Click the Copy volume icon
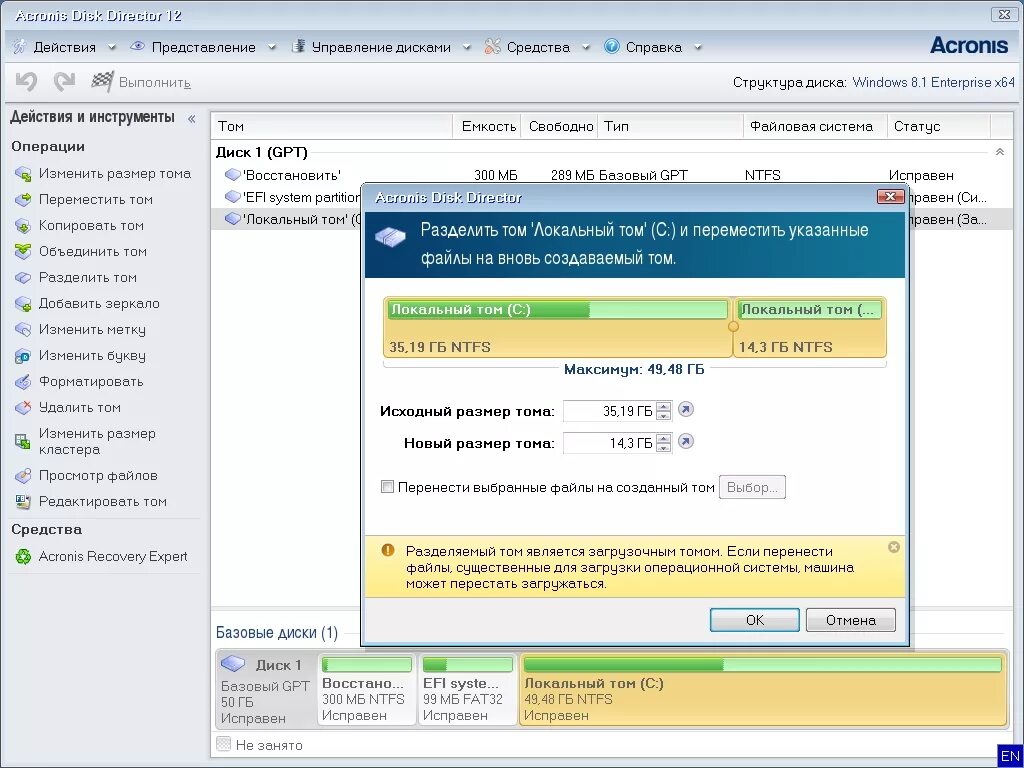The height and width of the screenshot is (768, 1024). pos(23,225)
